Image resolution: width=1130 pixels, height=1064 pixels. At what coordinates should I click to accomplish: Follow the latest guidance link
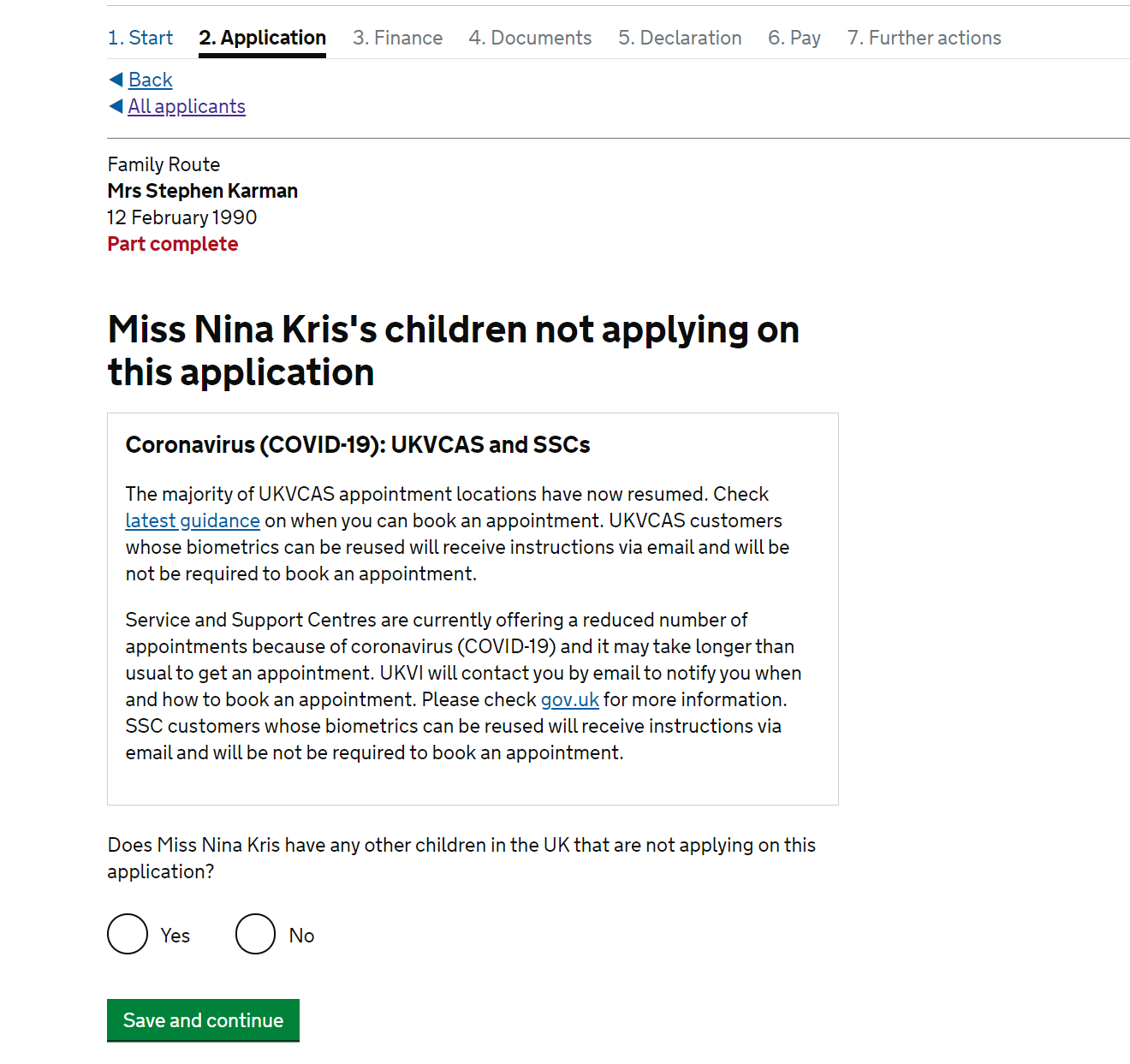193,520
